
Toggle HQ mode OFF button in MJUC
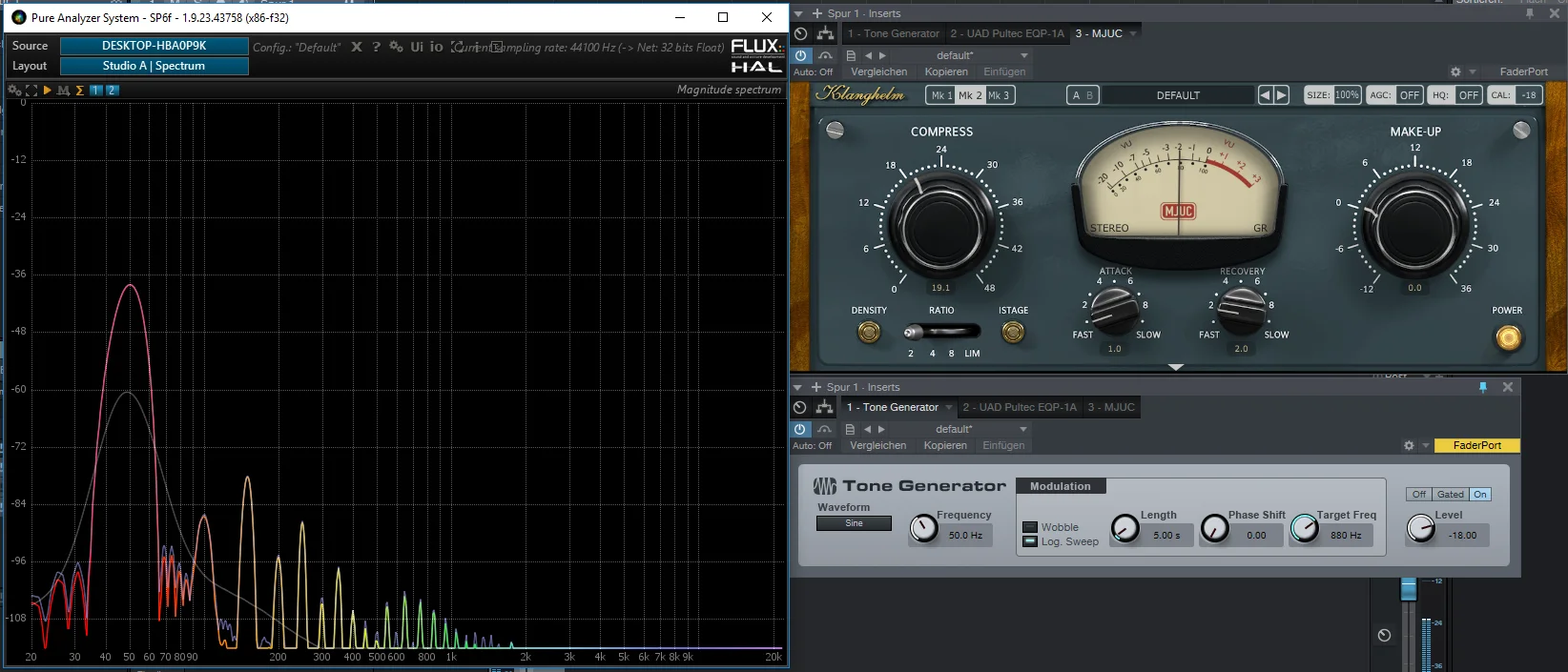pyautogui.click(x=1469, y=95)
